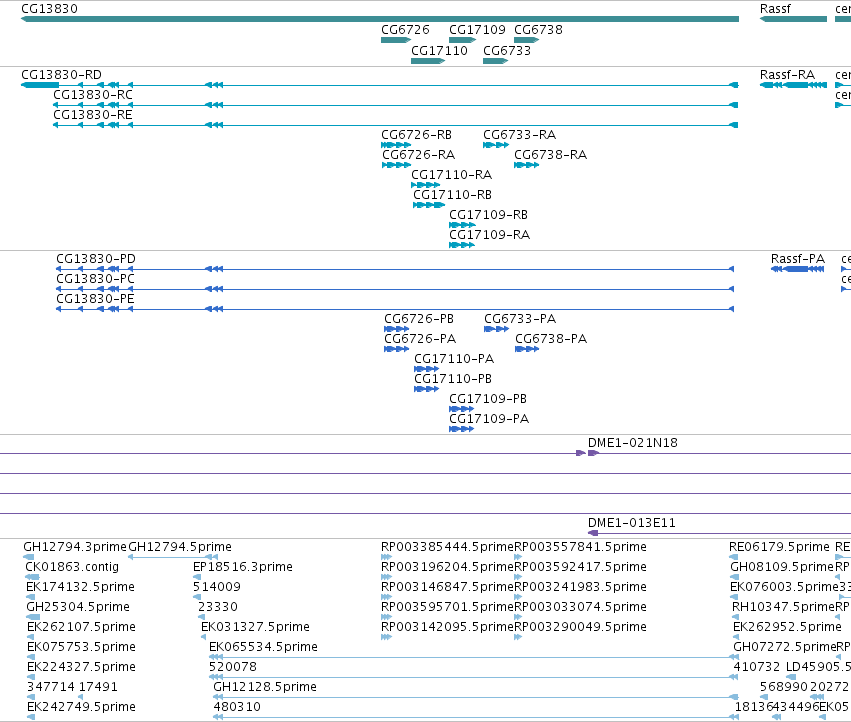Viewport: 851px width, 722px height.
Task: Select the CG17109 gene glyph
Action: pos(462,40)
